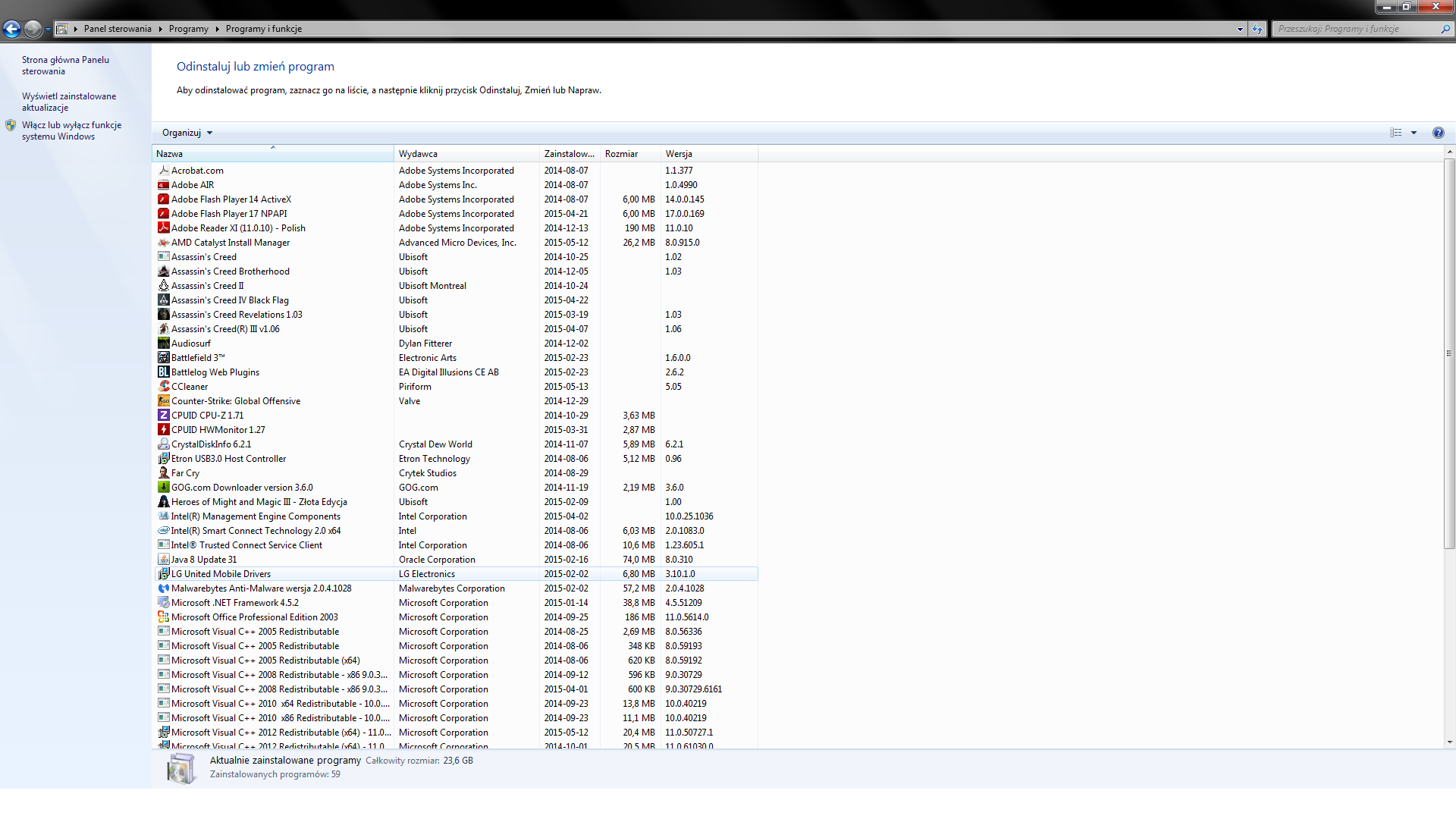Viewport: 1456px width, 819px height.
Task: Click the CCleaner icon
Action: pyautogui.click(x=163, y=387)
